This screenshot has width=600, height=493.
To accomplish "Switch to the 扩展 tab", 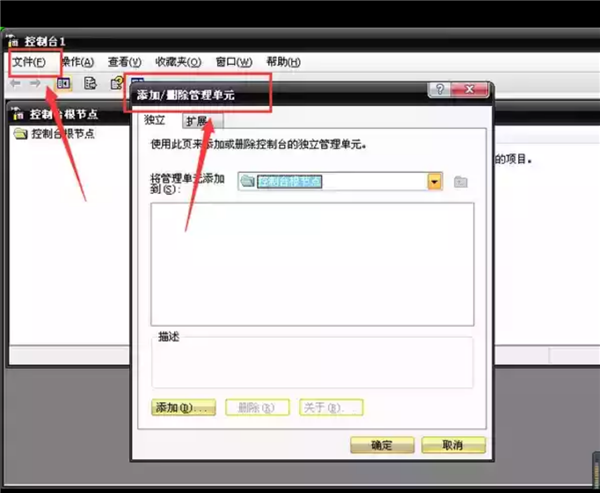I will (x=195, y=121).
